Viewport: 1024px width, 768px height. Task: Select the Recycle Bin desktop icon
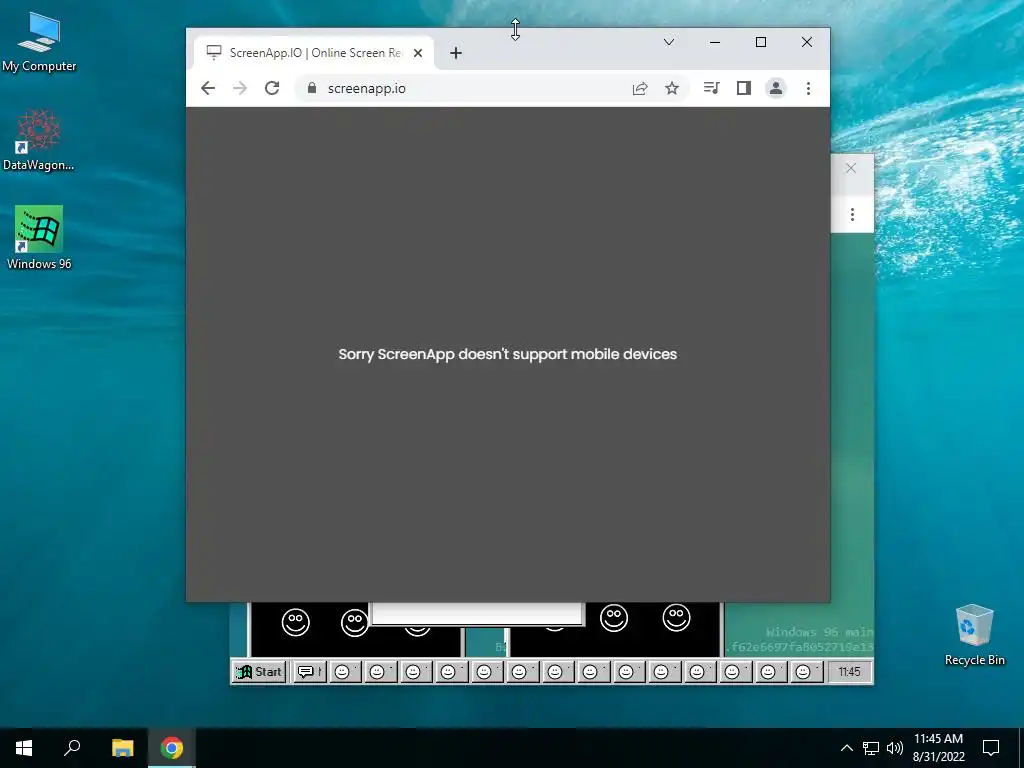(x=974, y=635)
